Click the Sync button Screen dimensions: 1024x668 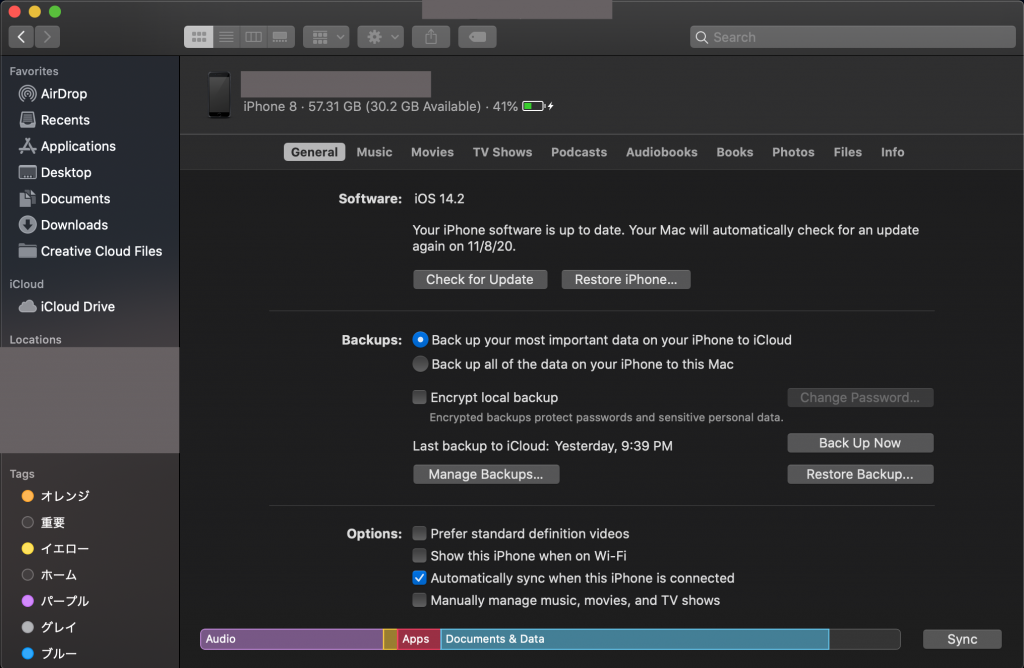pos(962,639)
